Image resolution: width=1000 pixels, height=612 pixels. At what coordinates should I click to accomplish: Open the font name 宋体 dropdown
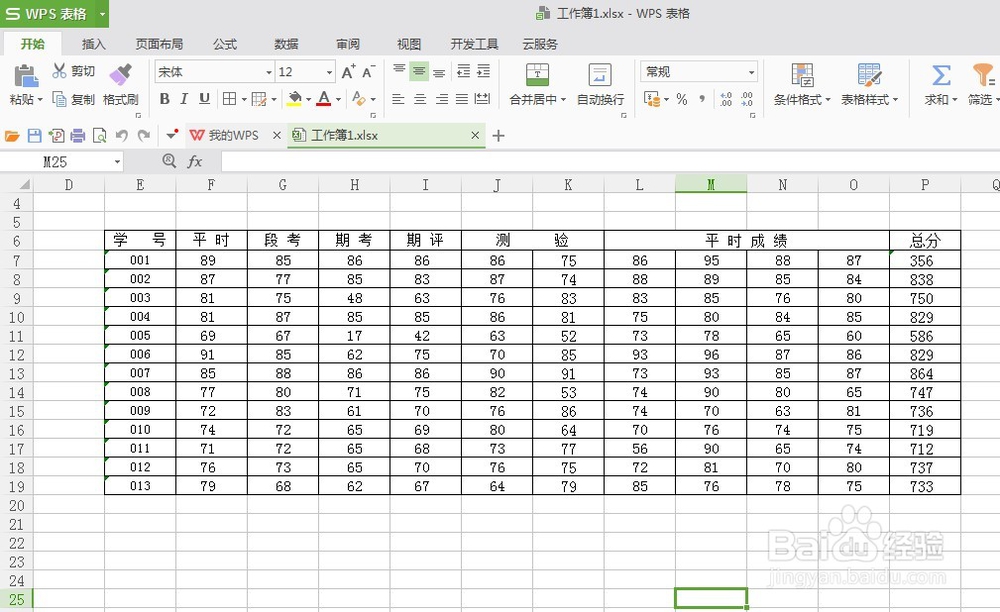coord(268,72)
